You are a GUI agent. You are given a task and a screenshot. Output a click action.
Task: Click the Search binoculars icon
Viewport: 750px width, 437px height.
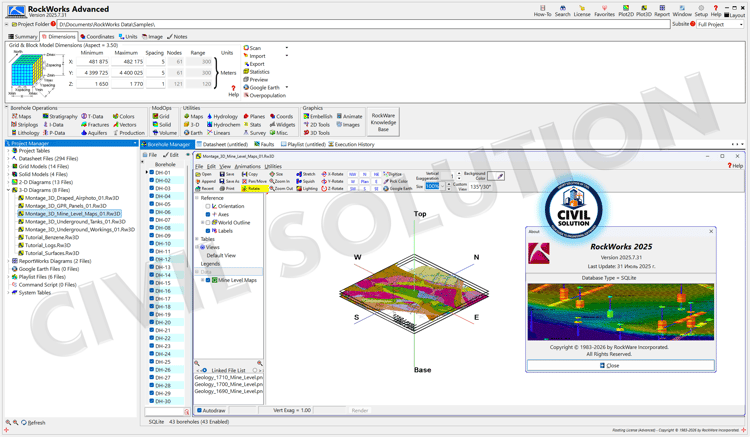tap(562, 11)
